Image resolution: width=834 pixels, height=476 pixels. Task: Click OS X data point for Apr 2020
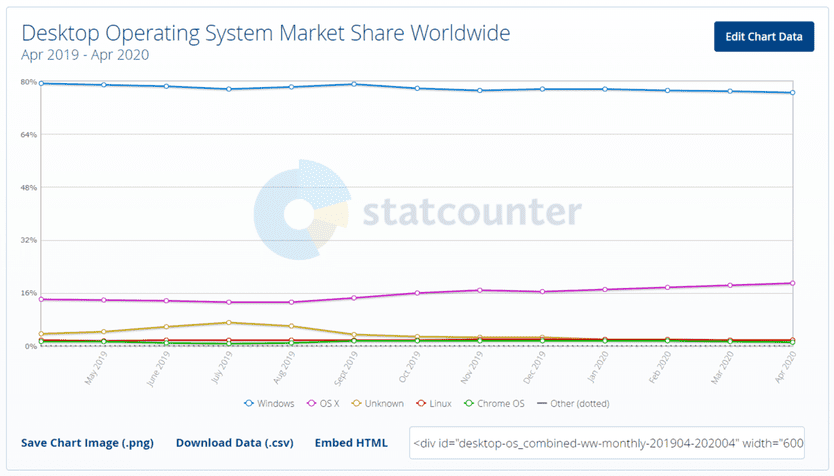(792, 283)
